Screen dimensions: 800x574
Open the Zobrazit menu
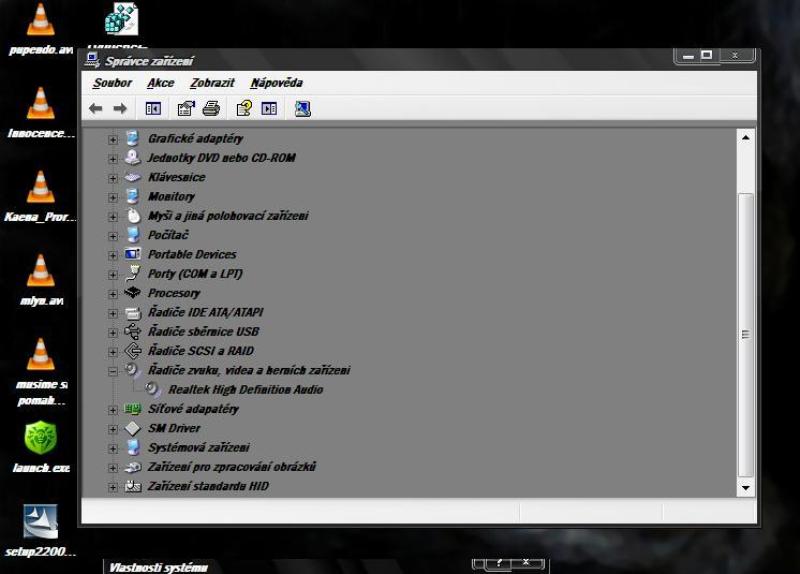[x=212, y=83]
